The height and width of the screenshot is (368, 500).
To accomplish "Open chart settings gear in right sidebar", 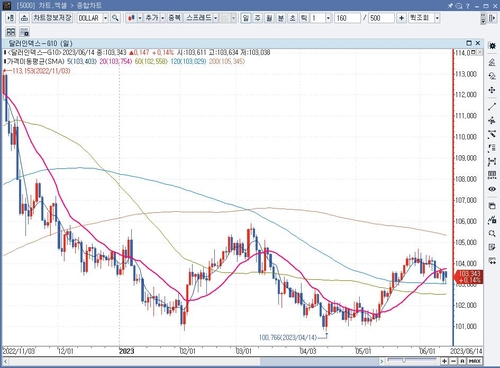I will click(x=492, y=46).
